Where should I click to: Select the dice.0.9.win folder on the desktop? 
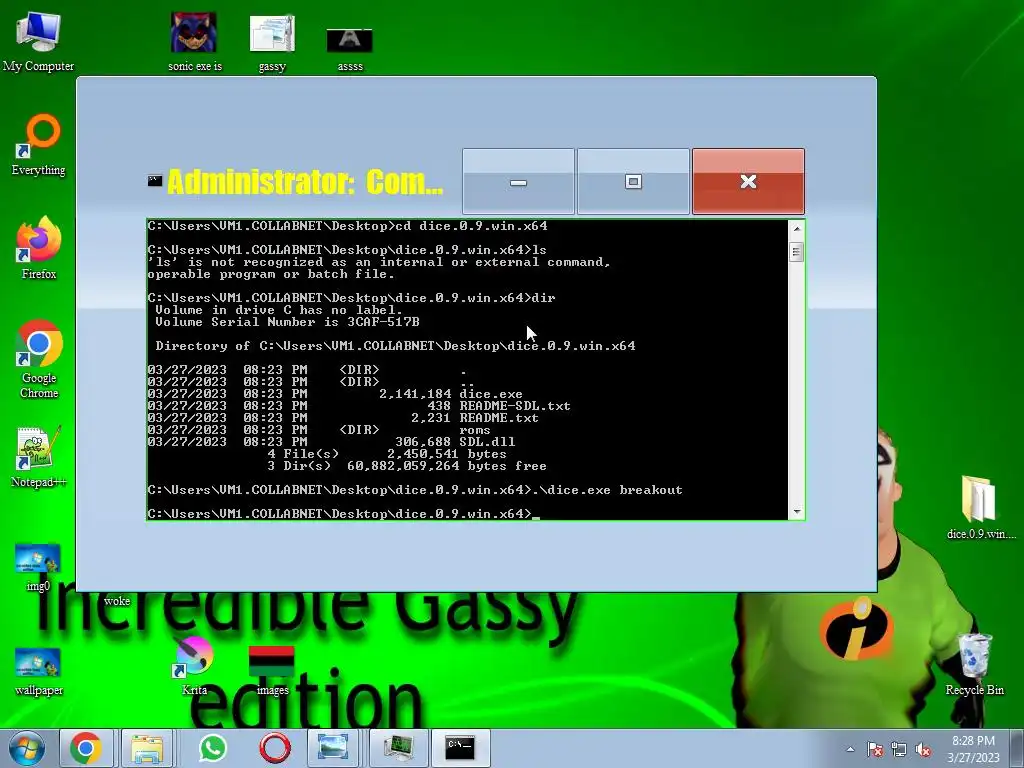[x=981, y=508]
